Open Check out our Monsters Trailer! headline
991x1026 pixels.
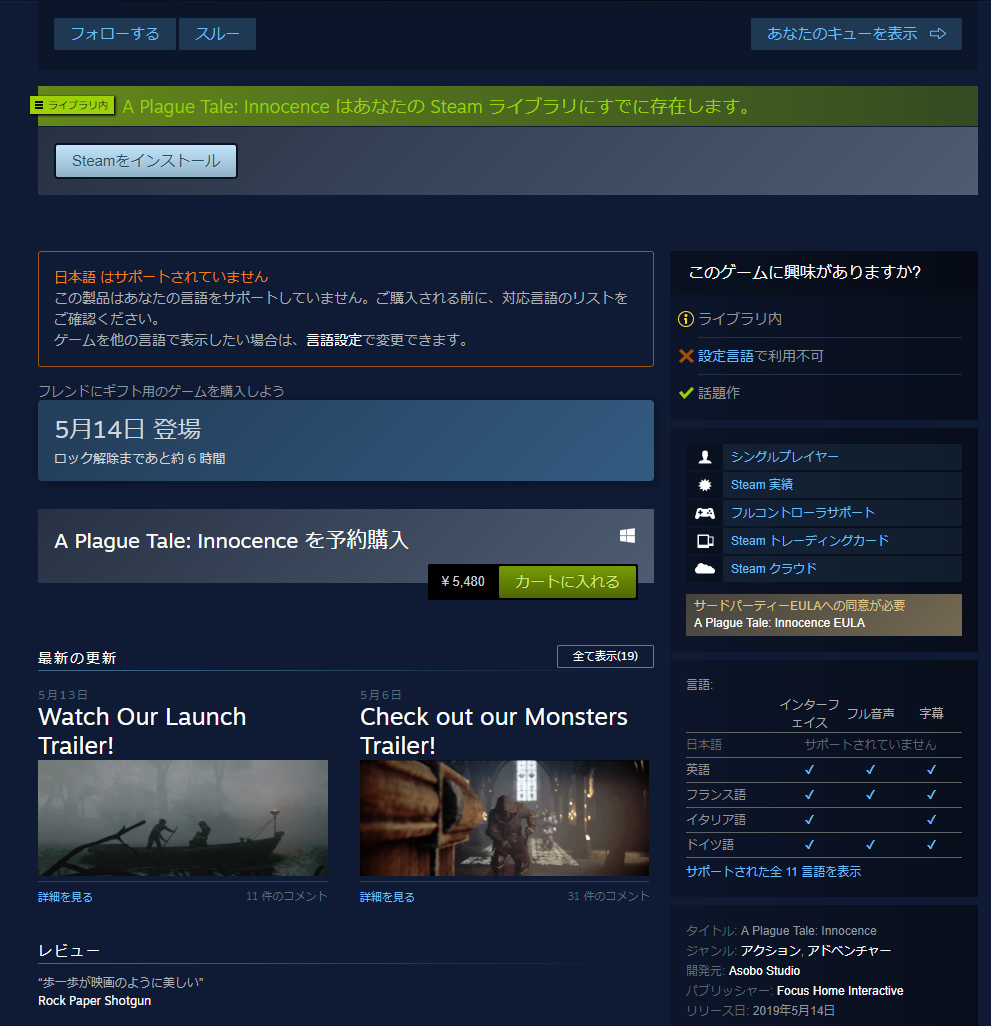494,731
